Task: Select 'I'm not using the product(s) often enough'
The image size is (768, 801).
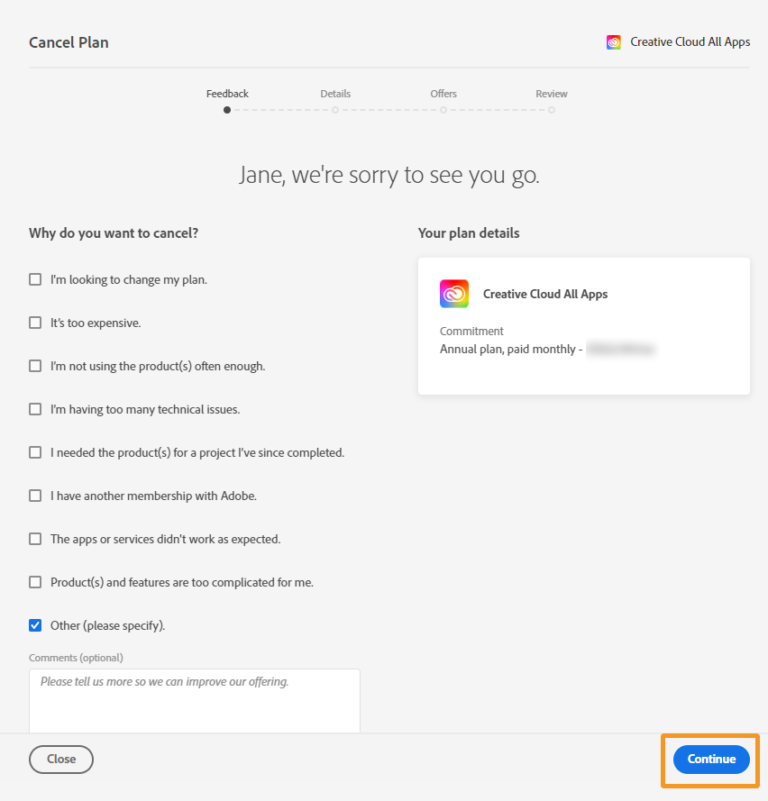Action: (35, 366)
